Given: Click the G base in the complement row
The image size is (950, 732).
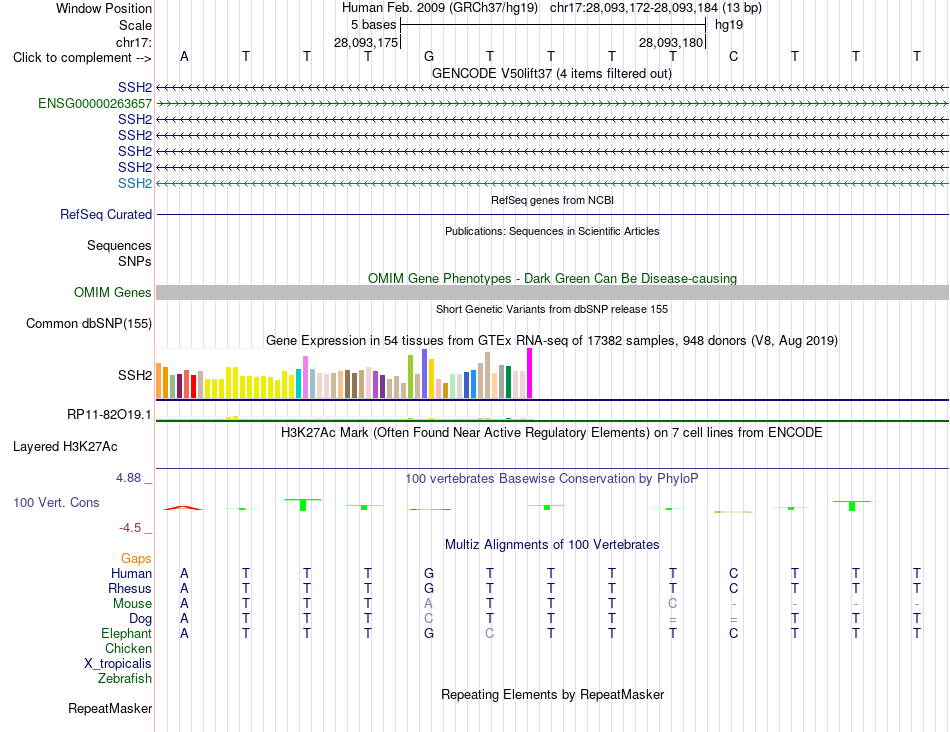Looking at the screenshot, I should click(x=428, y=57).
